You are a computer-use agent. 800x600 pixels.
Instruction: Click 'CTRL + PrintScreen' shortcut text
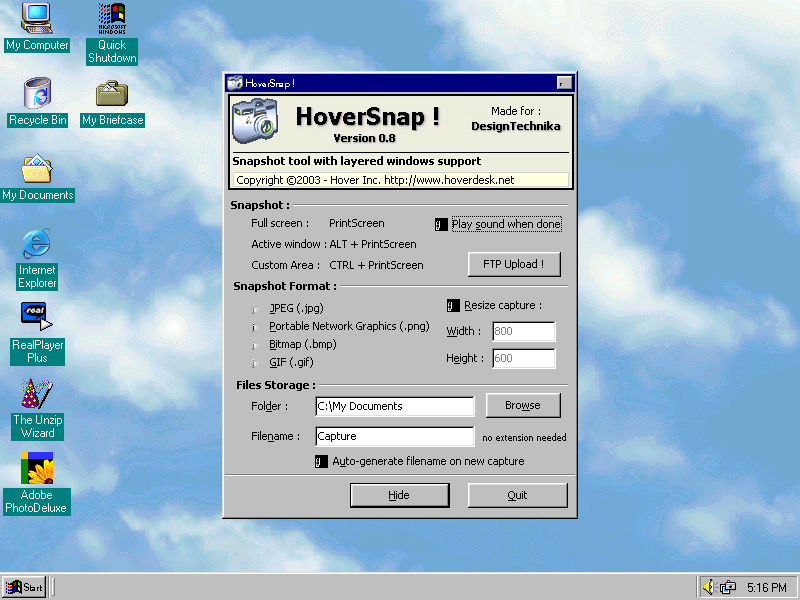[377, 265]
